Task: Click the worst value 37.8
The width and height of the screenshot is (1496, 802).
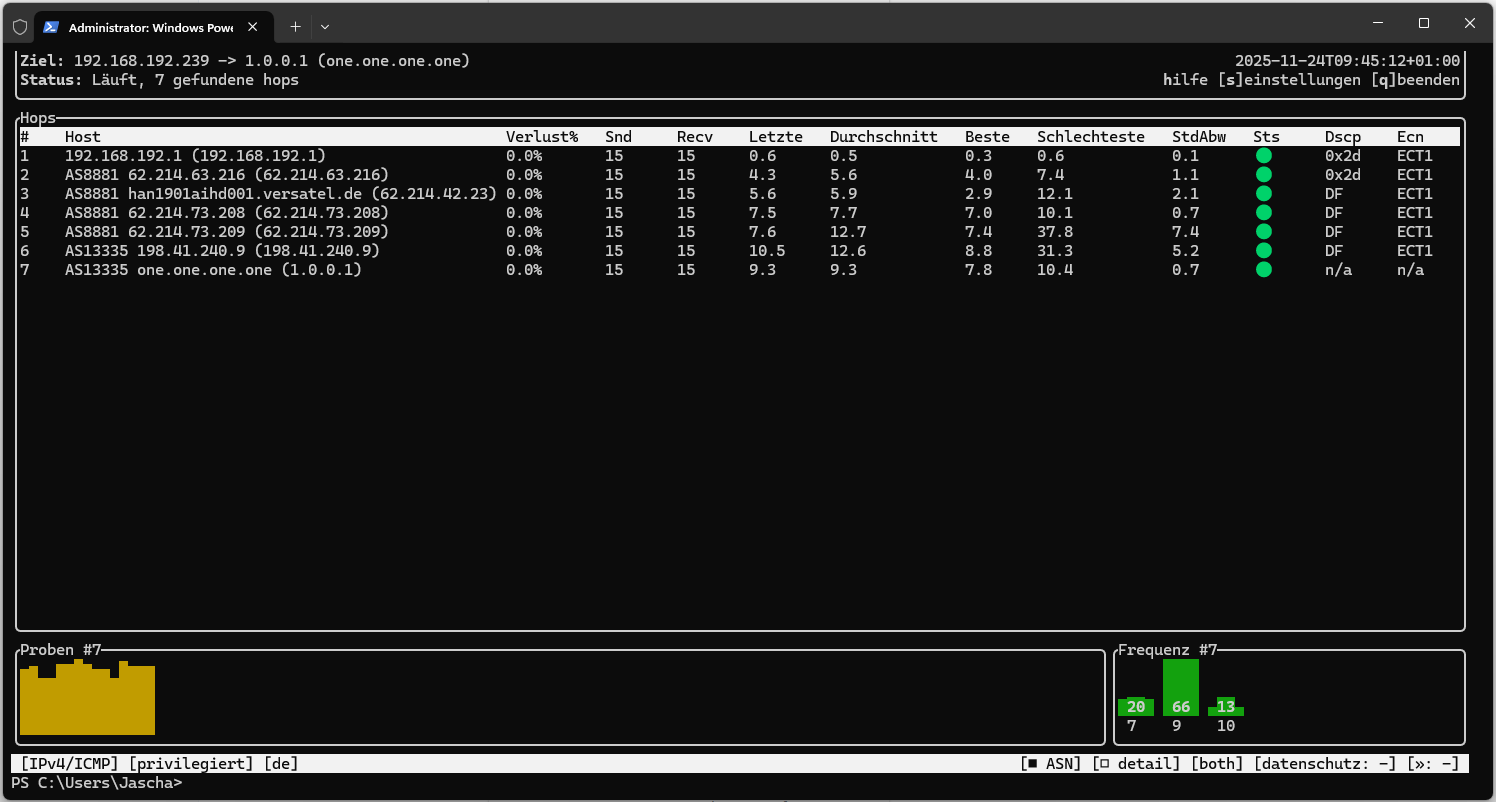Action: (x=1055, y=232)
